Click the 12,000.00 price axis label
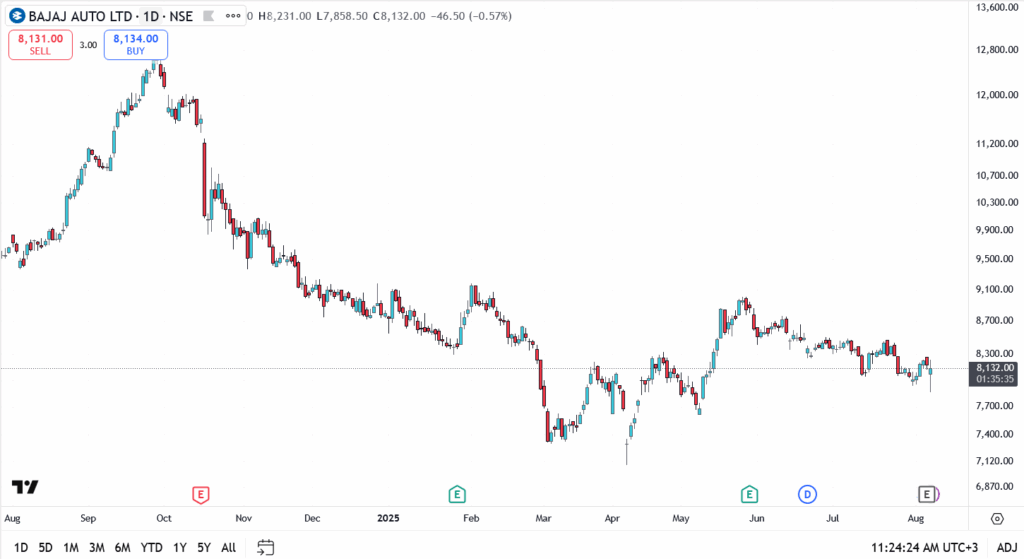 click(x=997, y=95)
